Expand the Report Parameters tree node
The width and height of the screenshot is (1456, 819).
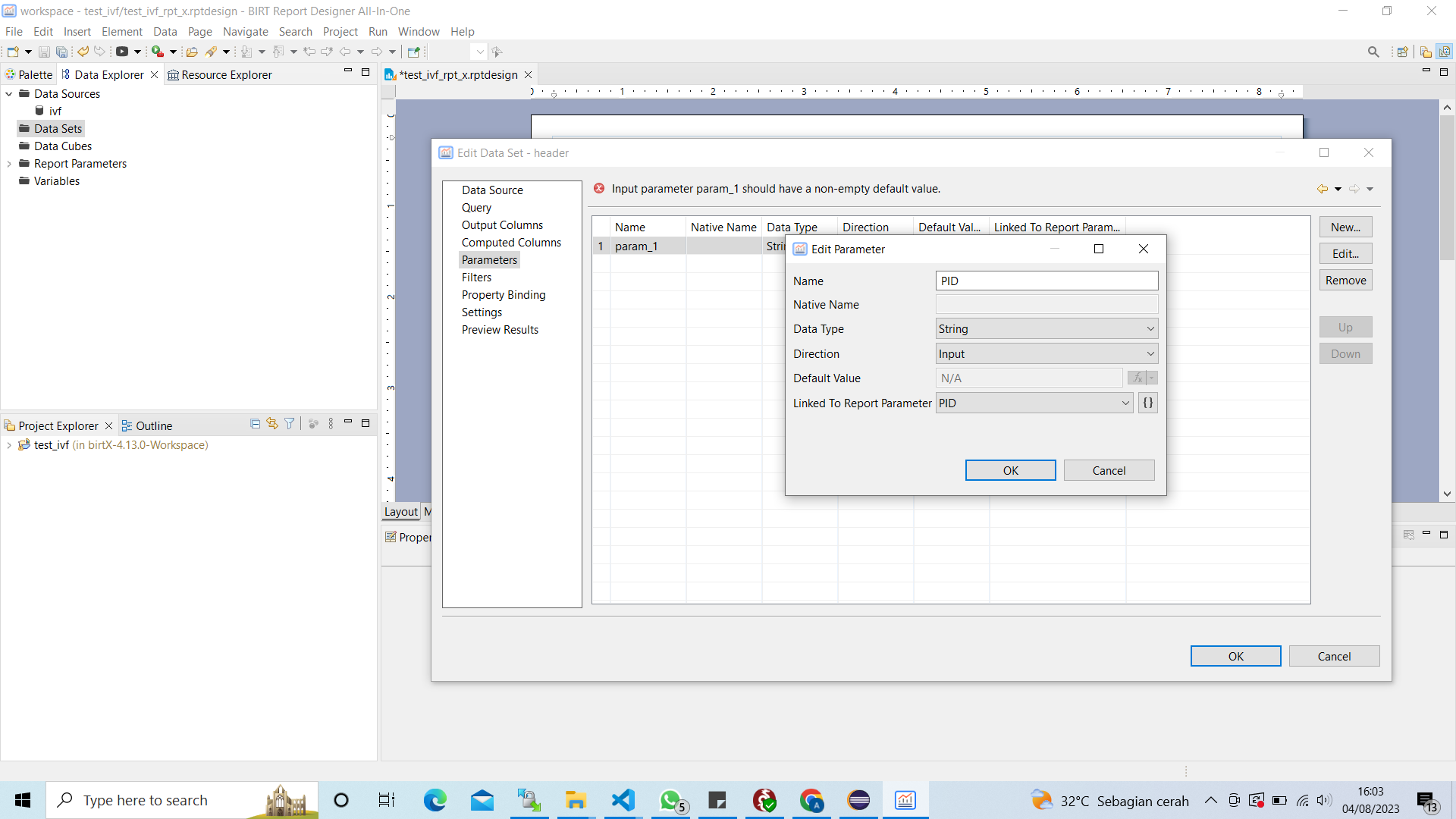click(9, 164)
